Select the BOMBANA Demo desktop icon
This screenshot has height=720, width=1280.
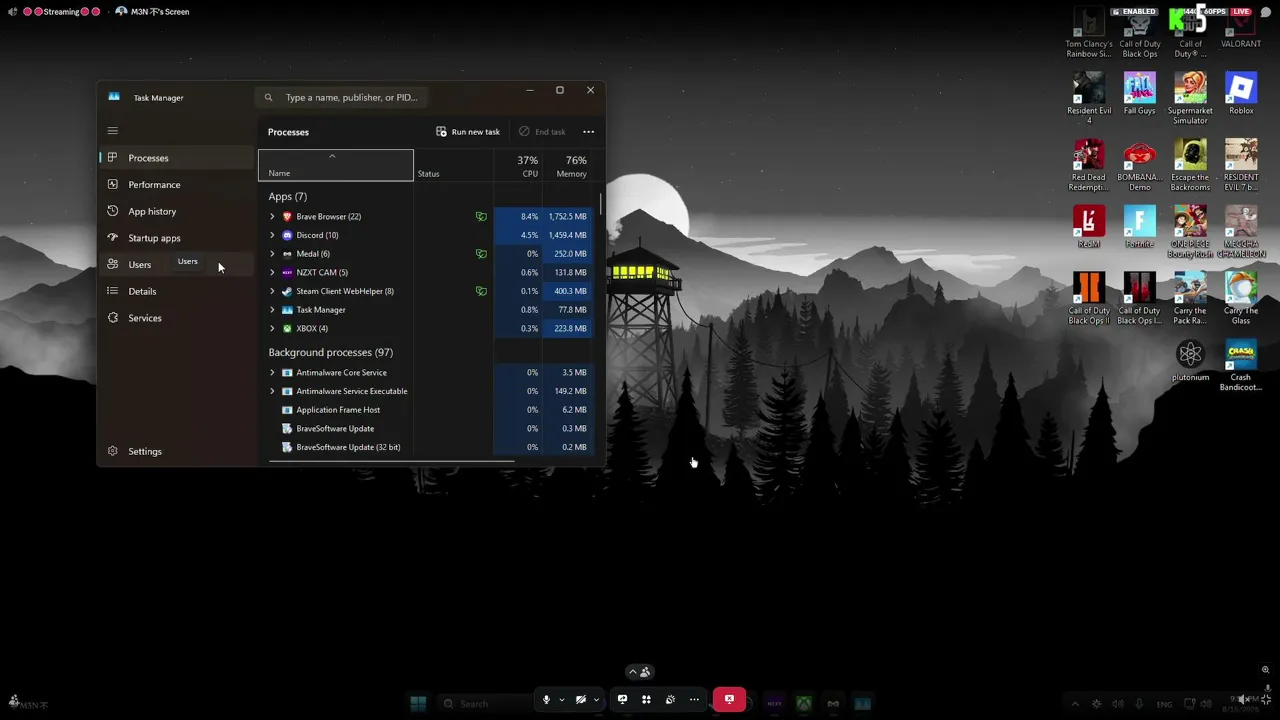[x=1139, y=166]
